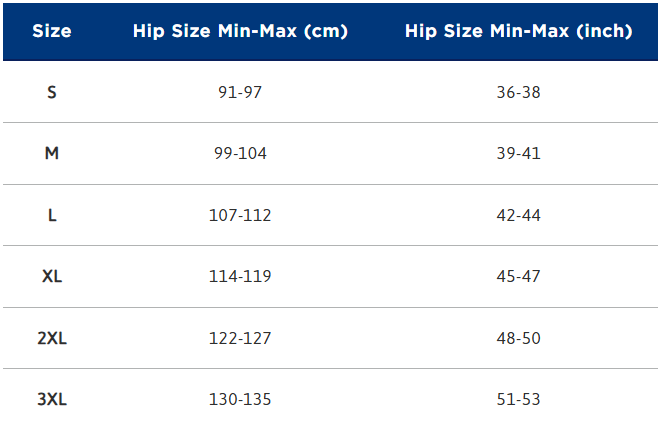
Task: Click the Hip Size Min-Max (inch) header
Action: point(518,31)
